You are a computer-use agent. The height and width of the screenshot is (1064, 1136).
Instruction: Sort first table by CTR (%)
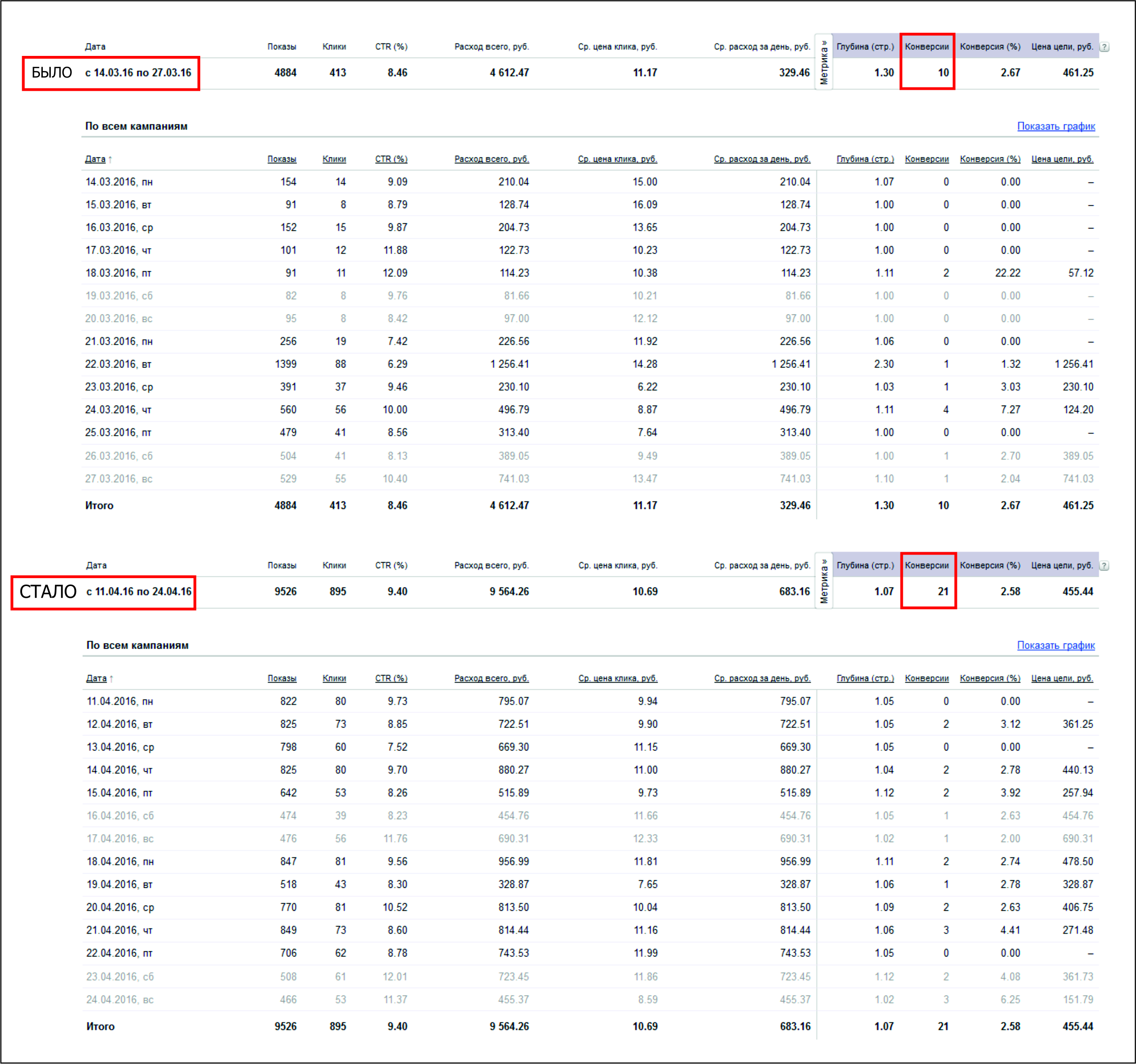tap(392, 159)
